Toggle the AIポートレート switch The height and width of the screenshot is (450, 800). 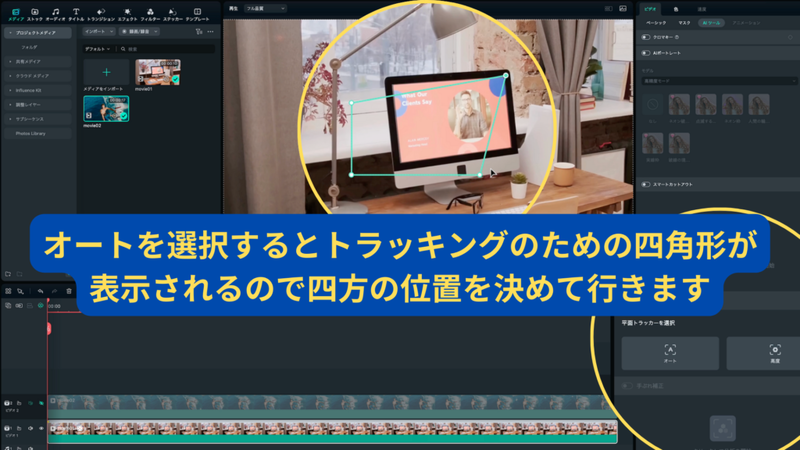[646, 53]
